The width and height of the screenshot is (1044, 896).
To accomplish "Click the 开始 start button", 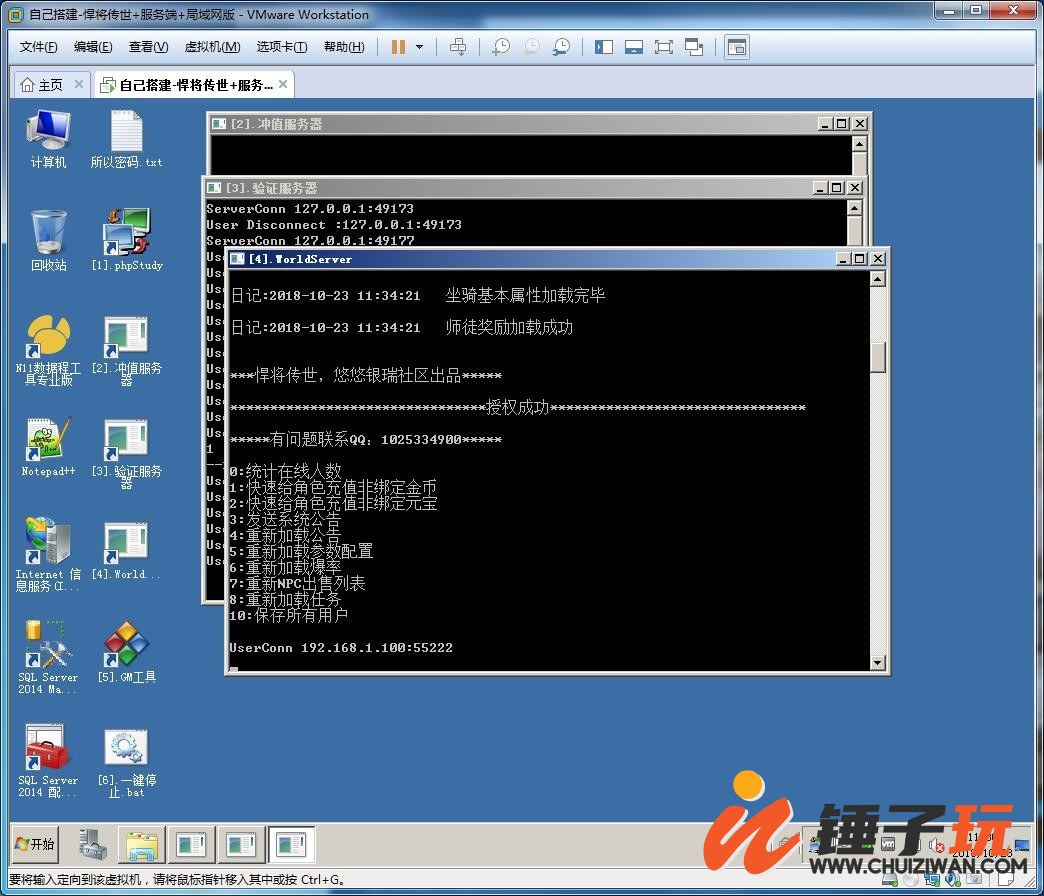I will point(35,843).
